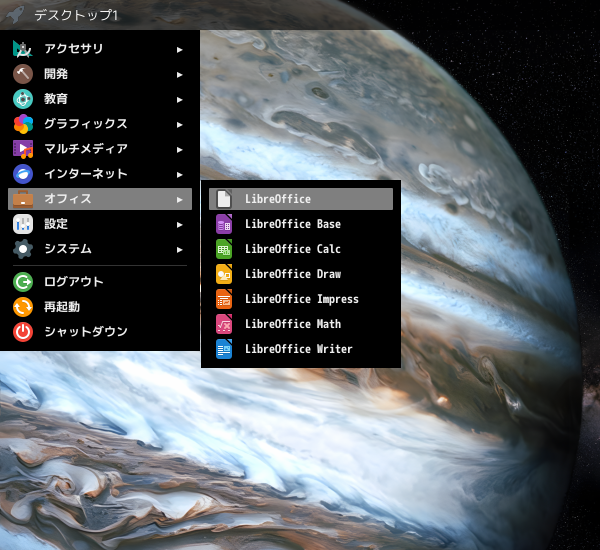Expand the システム submenu arrow

pyautogui.click(x=180, y=249)
